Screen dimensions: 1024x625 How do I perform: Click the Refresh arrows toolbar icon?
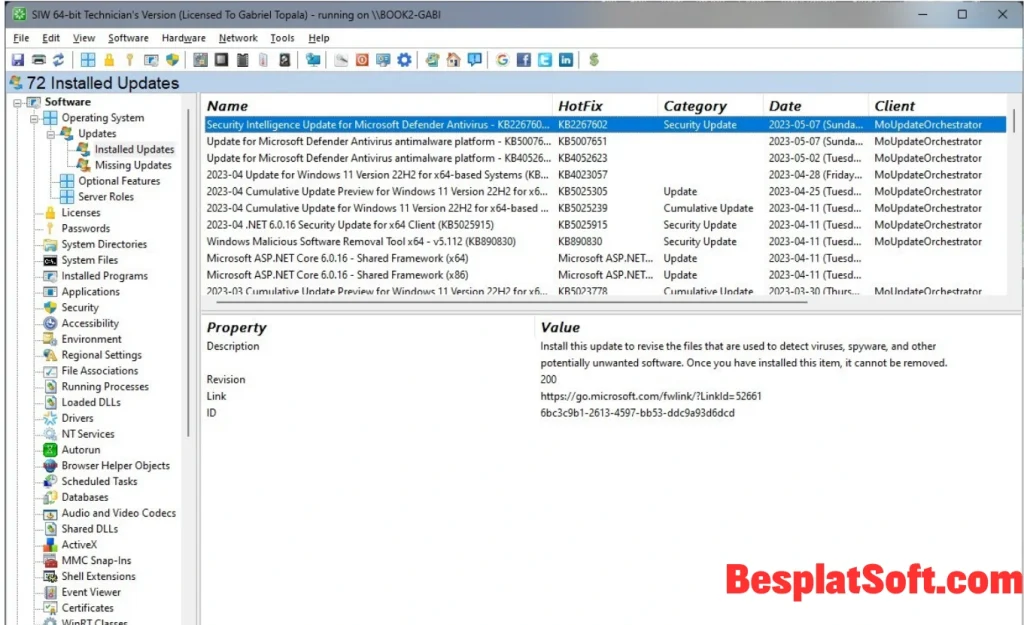(x=58, y=60)
